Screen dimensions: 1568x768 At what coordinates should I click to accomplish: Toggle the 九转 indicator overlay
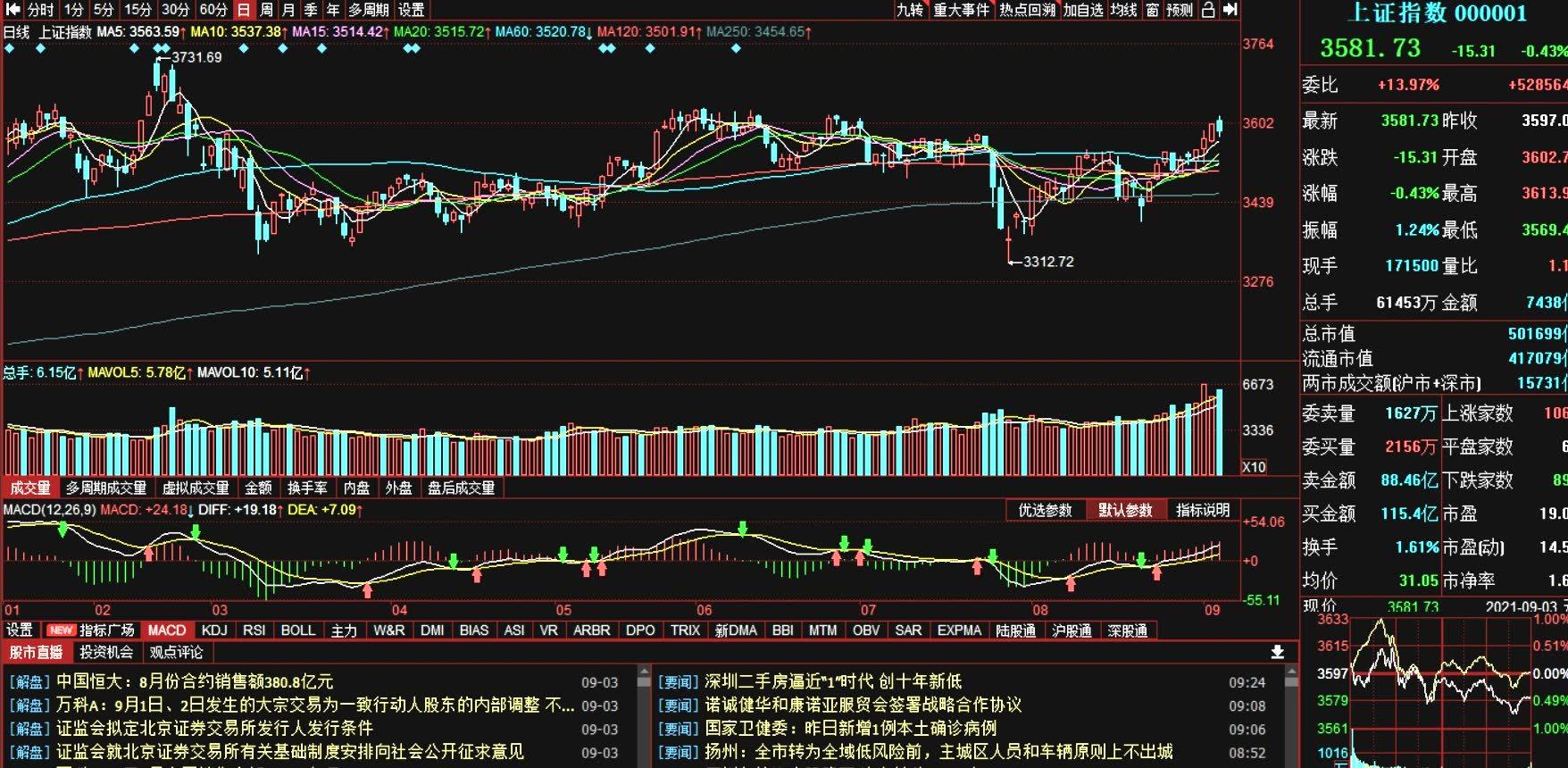click(x=910, y=10)
